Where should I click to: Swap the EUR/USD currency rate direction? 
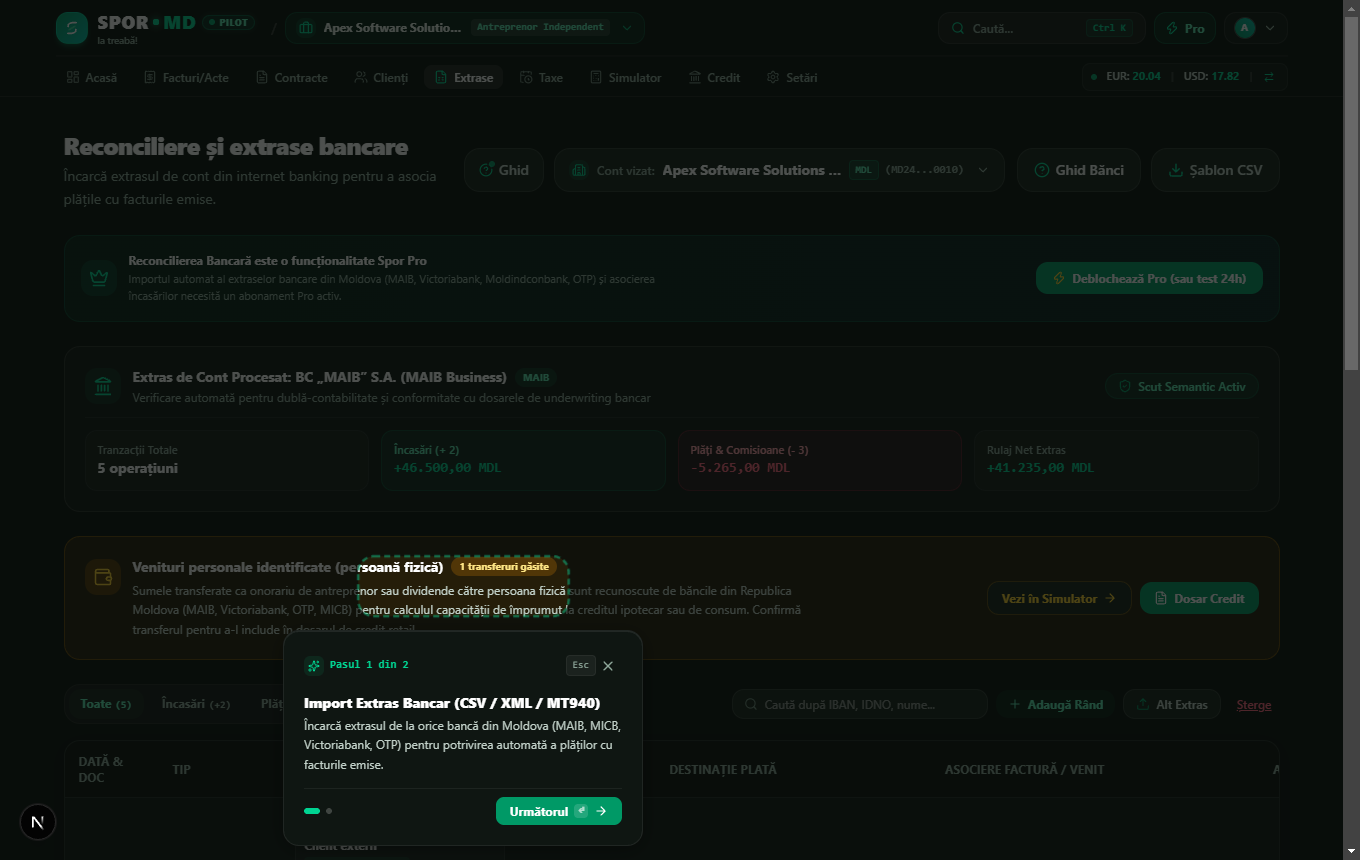[1269, 77]
